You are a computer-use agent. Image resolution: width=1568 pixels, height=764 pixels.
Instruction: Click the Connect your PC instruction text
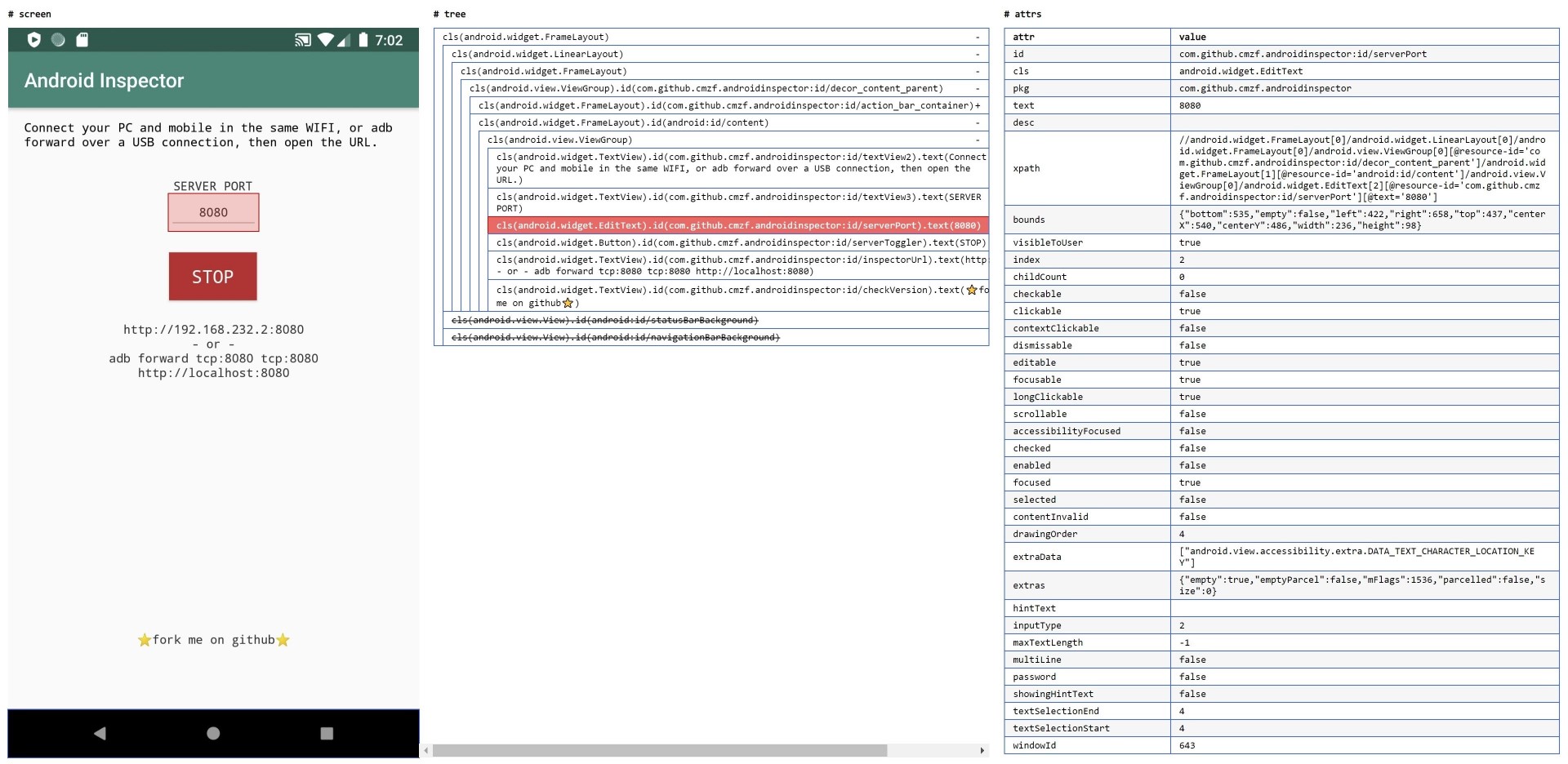coord(208,135)
